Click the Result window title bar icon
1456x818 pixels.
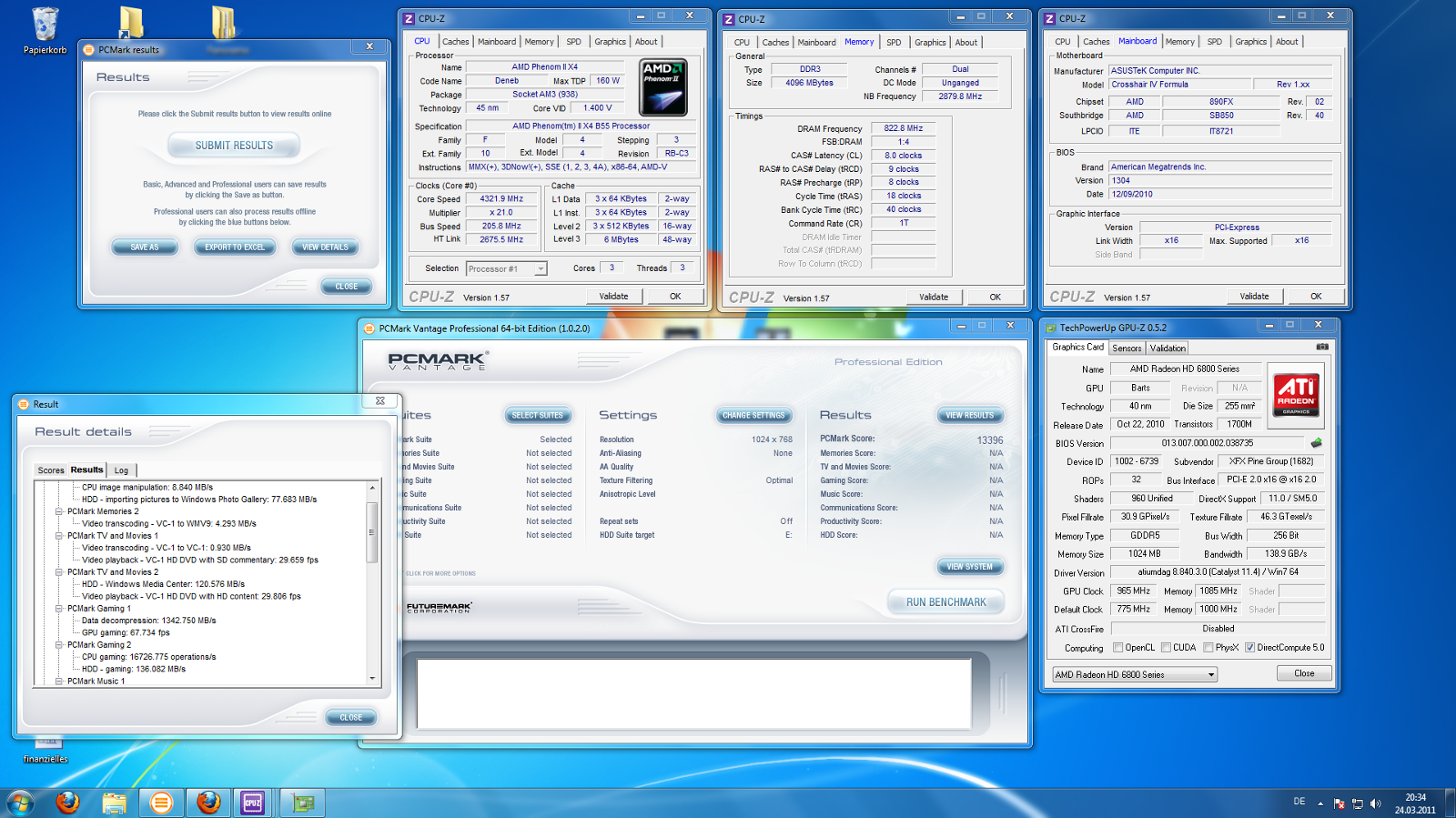click(x=24, y=404)
